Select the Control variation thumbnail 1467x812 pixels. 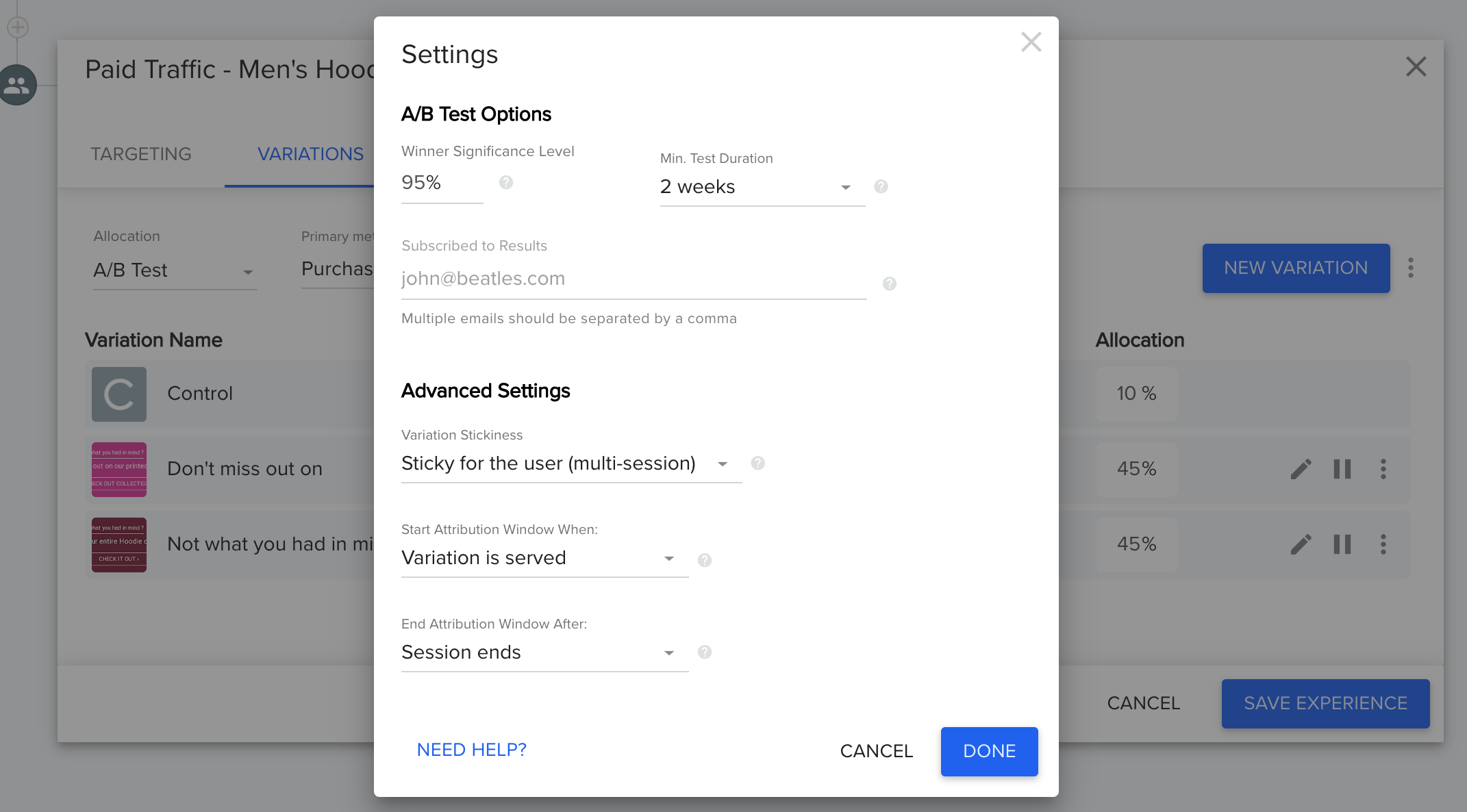click(119, 394)
